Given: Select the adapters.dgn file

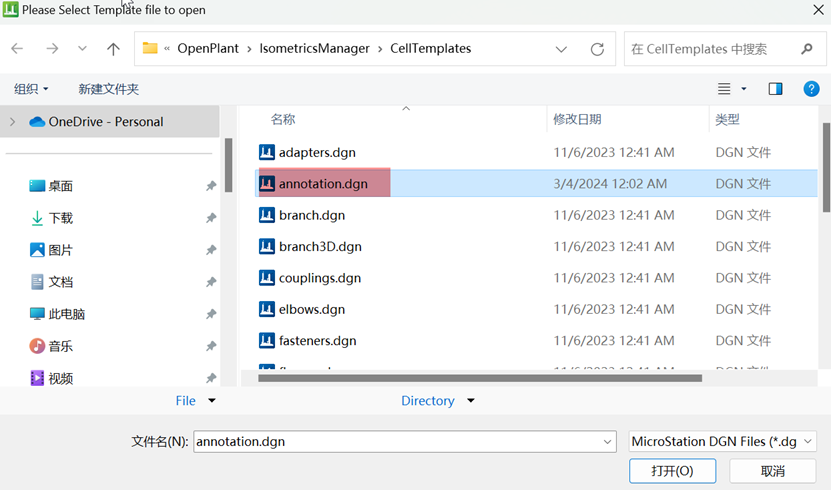Looking at the screenshot, I should [537, 153].
